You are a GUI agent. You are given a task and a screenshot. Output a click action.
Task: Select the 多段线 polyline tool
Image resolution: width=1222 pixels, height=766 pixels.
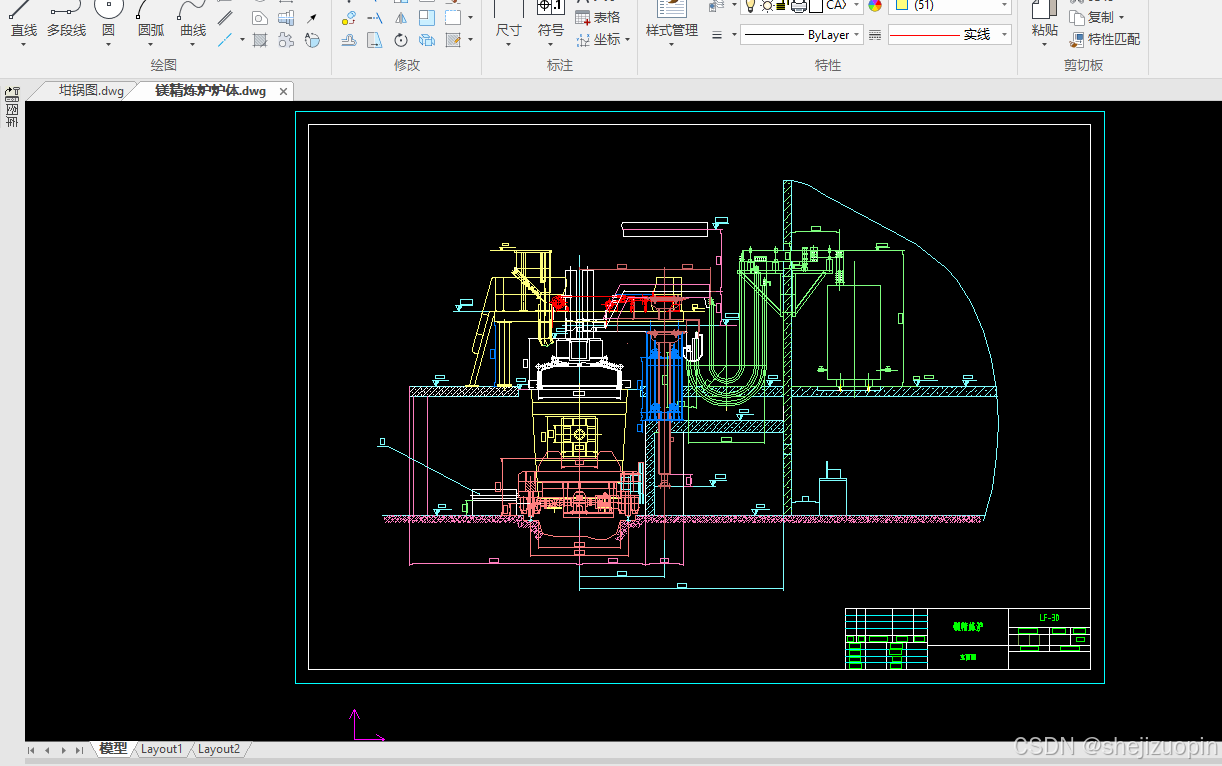66,21
